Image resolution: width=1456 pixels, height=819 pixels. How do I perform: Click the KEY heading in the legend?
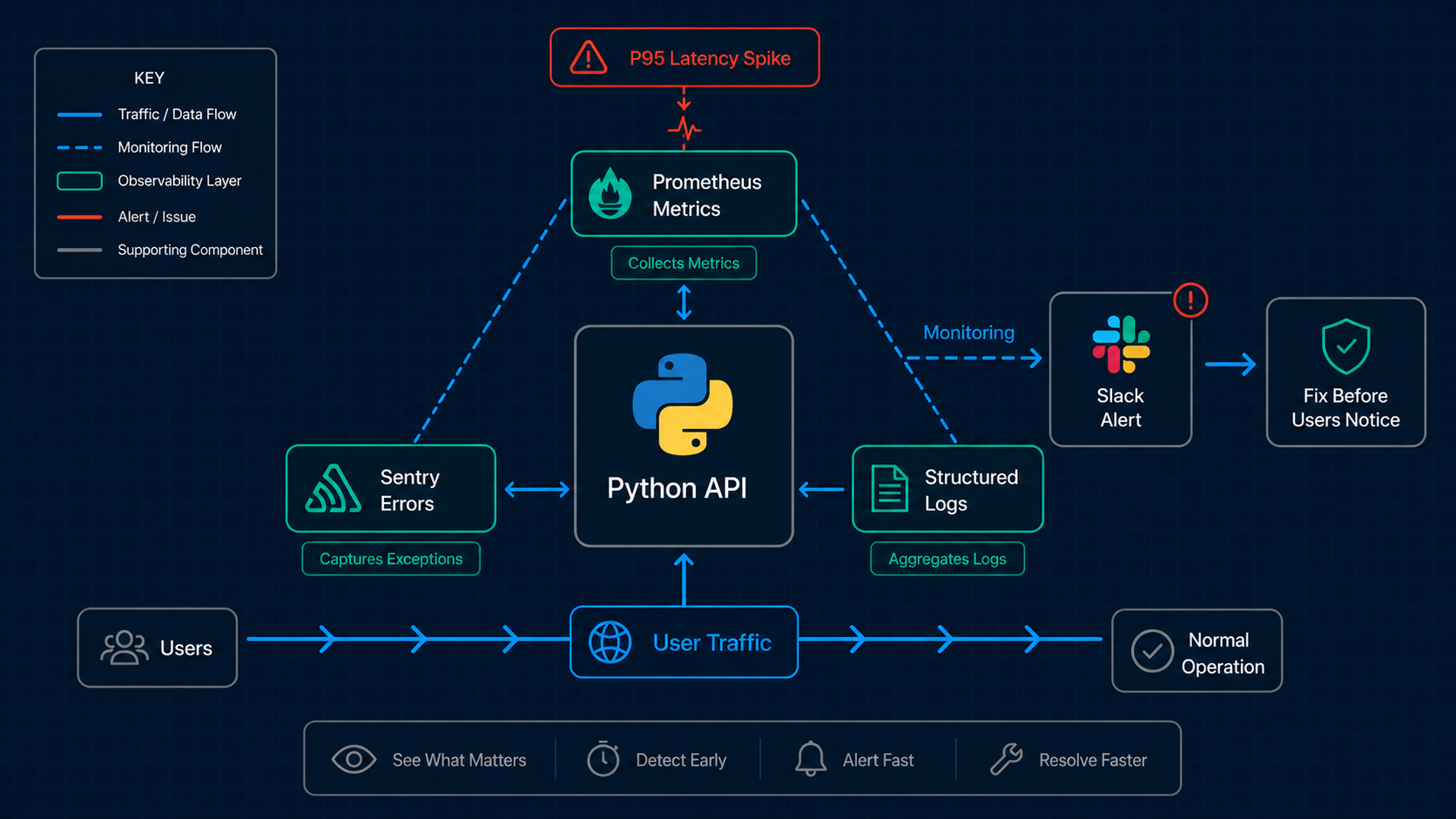click(149, 78)
